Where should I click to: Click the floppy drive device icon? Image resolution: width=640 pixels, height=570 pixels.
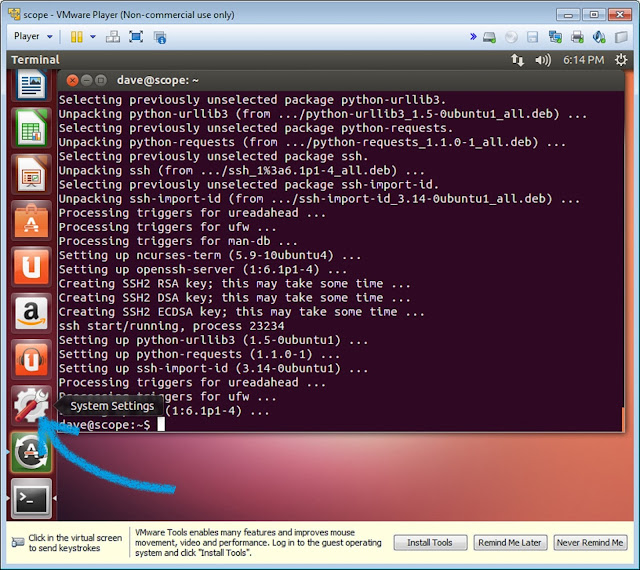point(533,37)
